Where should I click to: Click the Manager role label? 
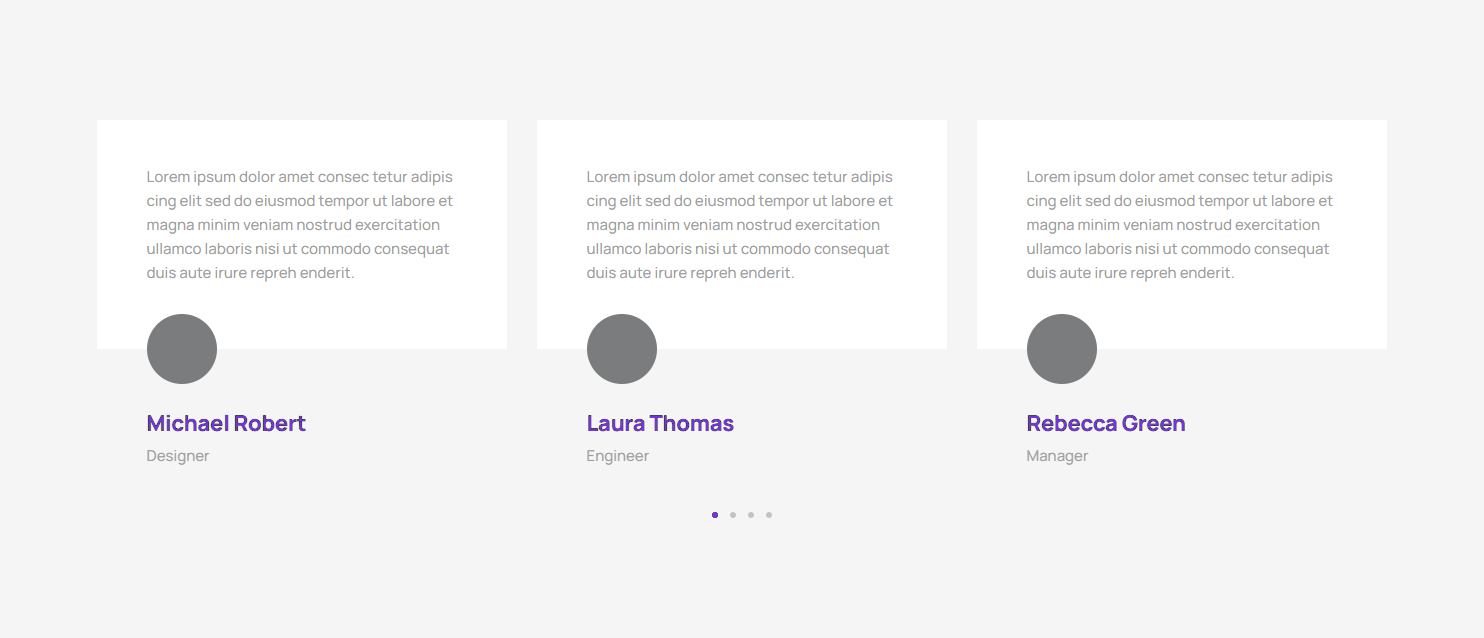coord(1057,456)
